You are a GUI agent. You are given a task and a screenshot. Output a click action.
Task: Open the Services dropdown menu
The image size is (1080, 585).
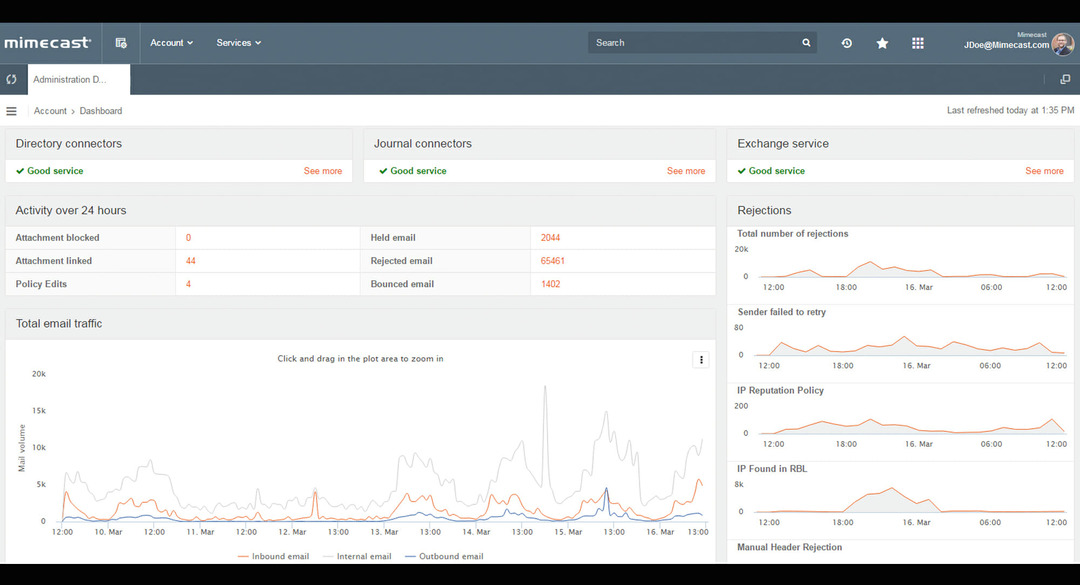237,43
